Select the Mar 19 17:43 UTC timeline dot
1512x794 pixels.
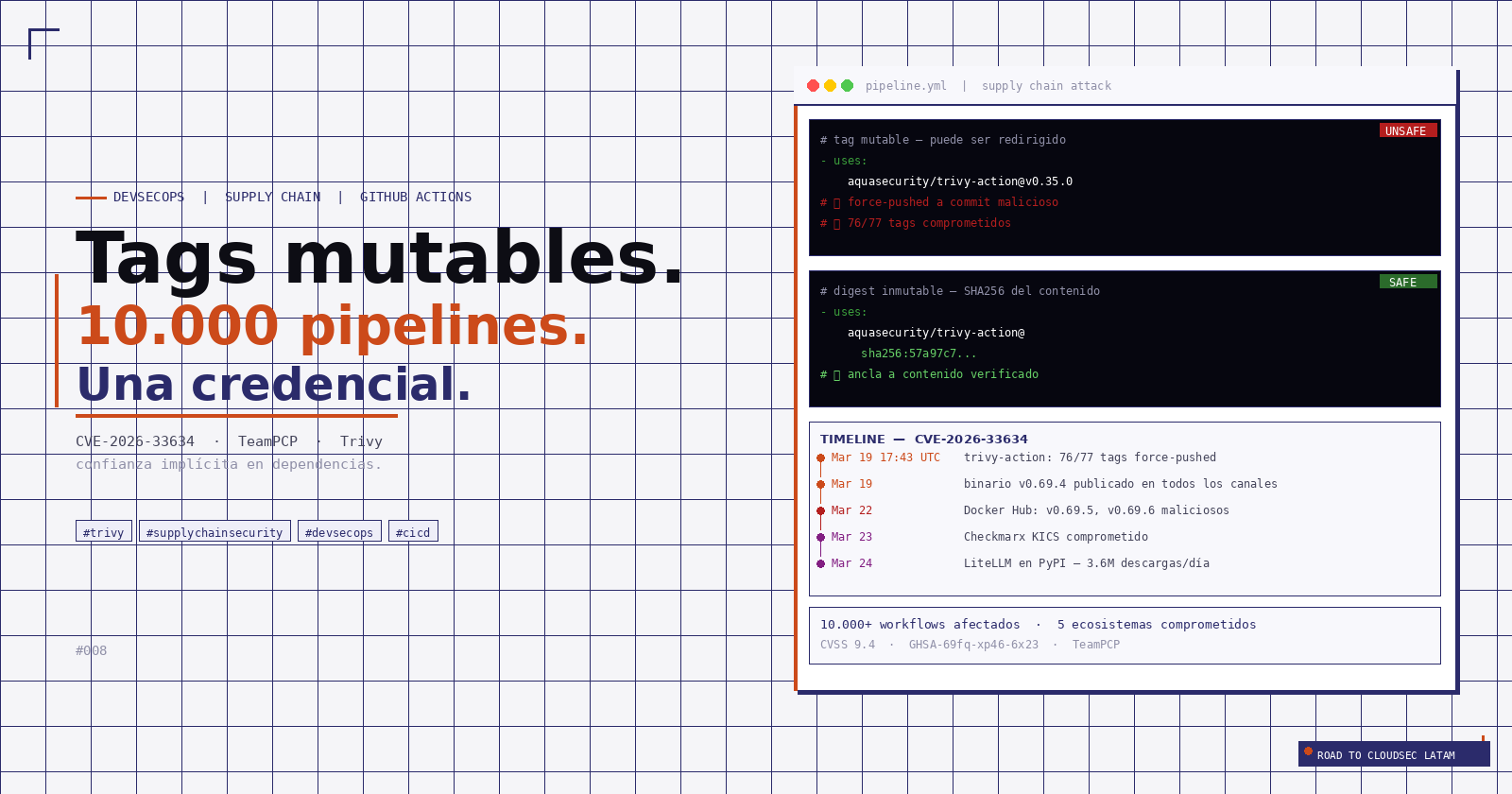click(x=820, y=458)
